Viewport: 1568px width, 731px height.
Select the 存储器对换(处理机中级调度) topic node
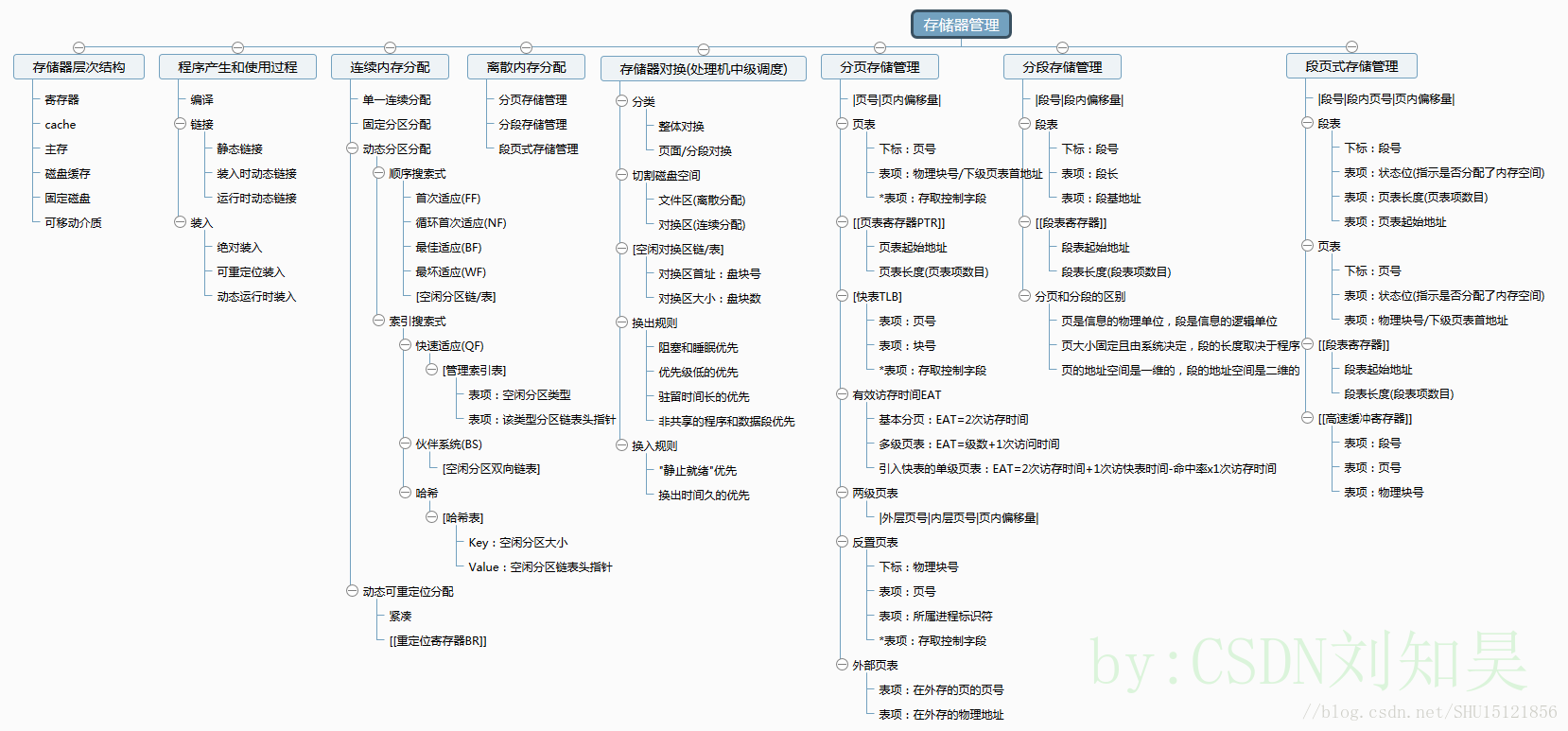[x=704, y=69]
